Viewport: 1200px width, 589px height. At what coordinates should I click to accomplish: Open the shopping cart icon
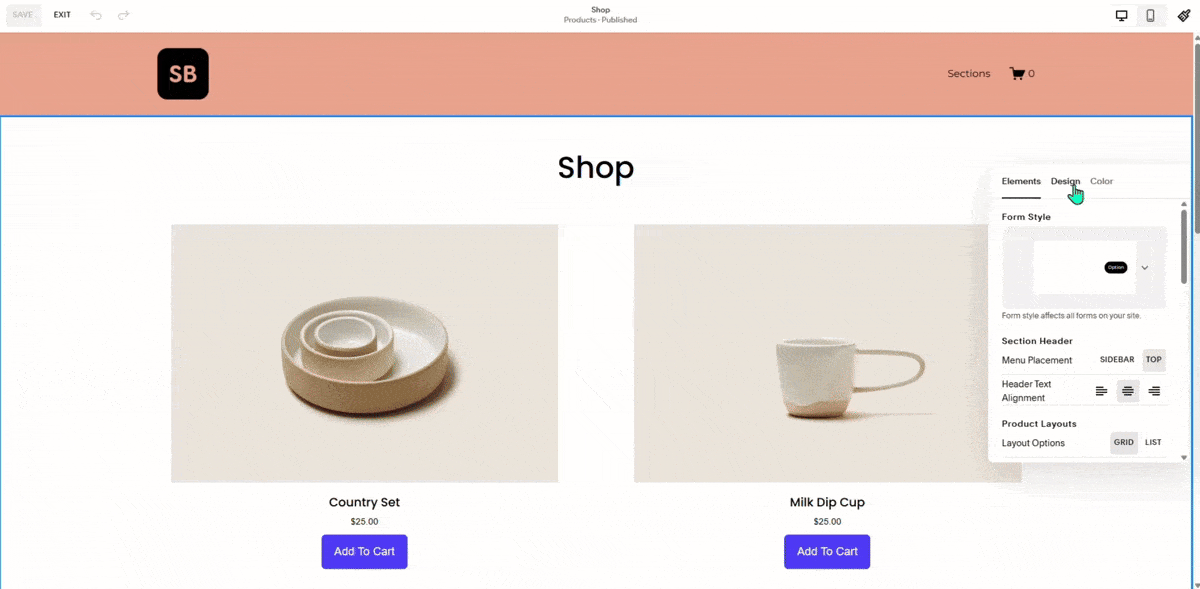pos(1017,73)
